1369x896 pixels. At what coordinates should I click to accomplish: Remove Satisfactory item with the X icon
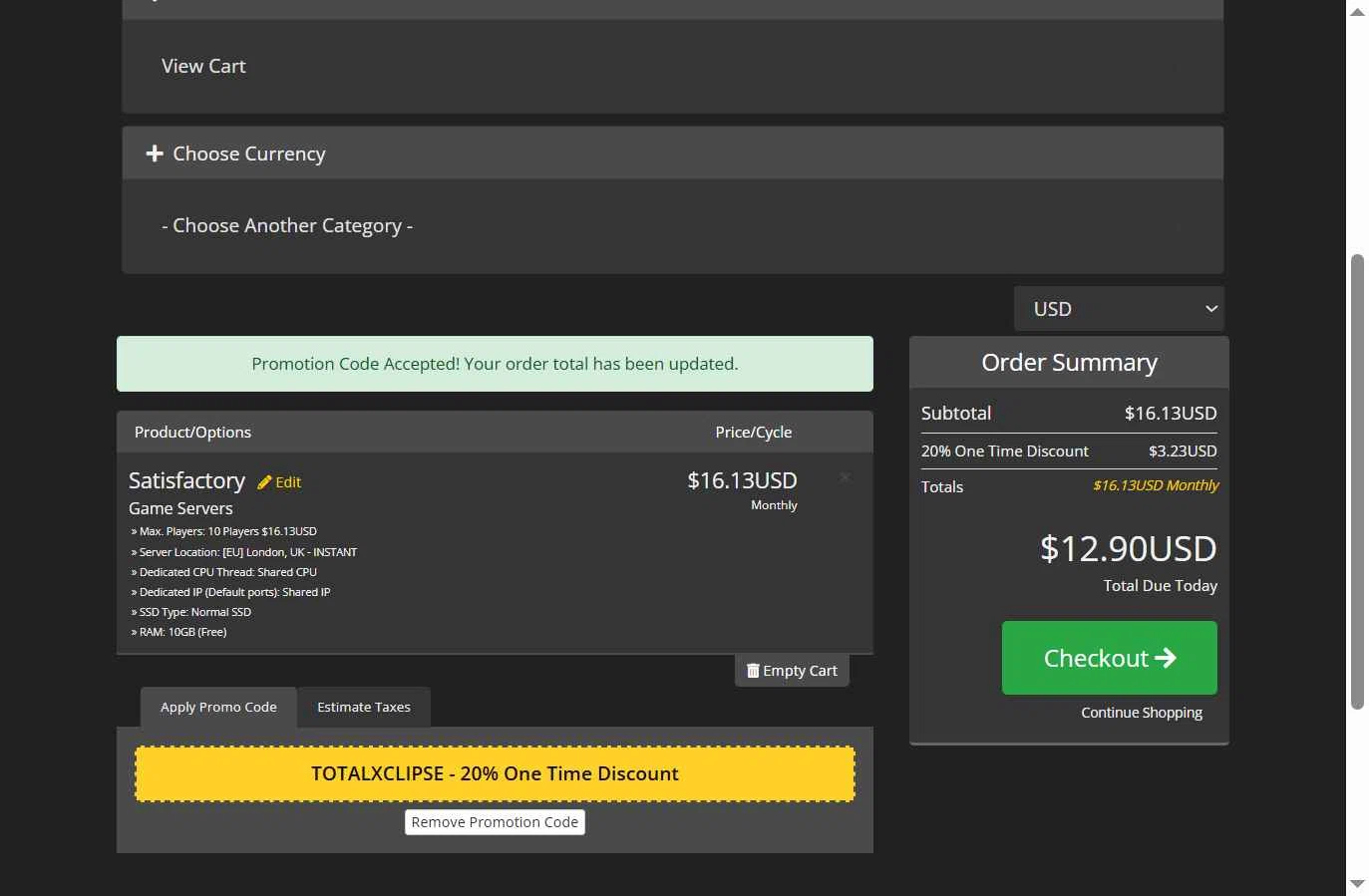coord(845,477)
